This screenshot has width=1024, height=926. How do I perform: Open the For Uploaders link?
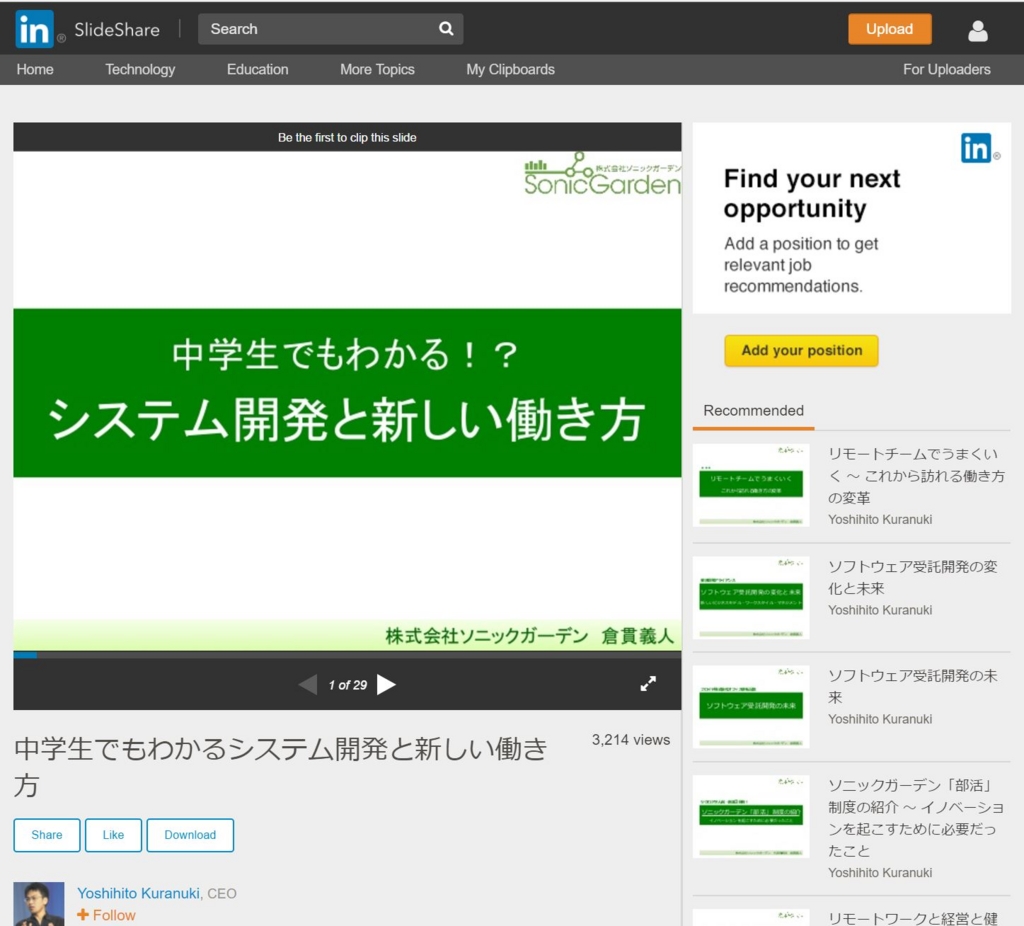[x=947, y=69]
